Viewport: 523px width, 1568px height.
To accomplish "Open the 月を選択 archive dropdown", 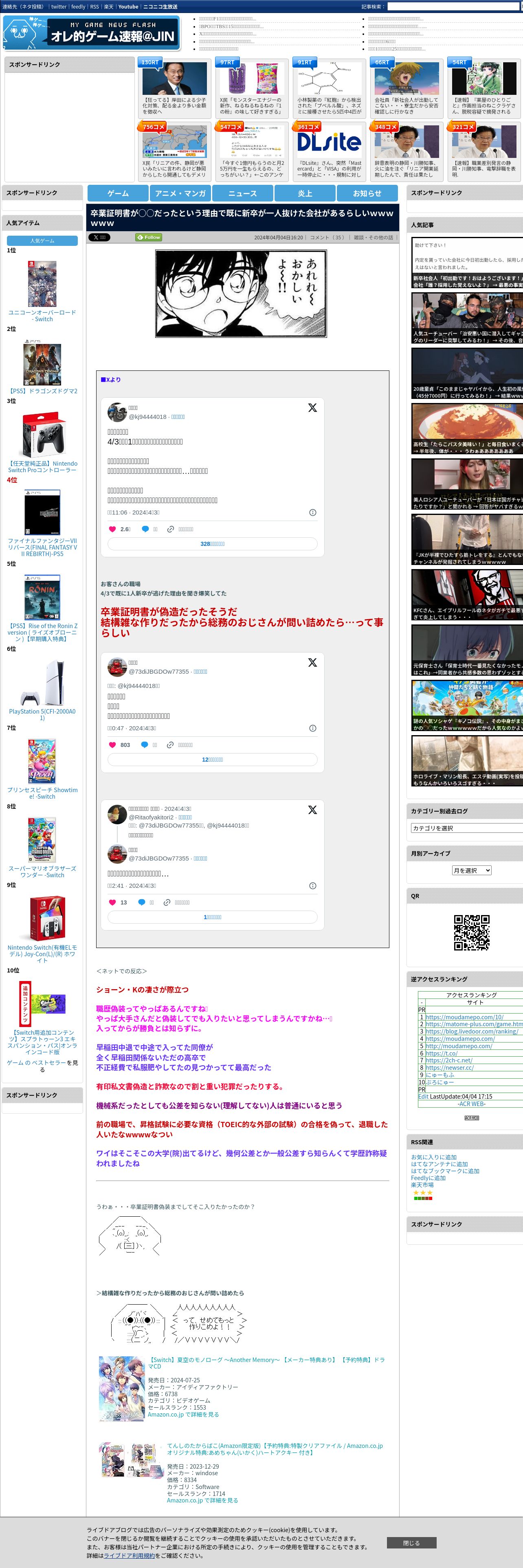I will pyautogui.click(x=471, y=870).
